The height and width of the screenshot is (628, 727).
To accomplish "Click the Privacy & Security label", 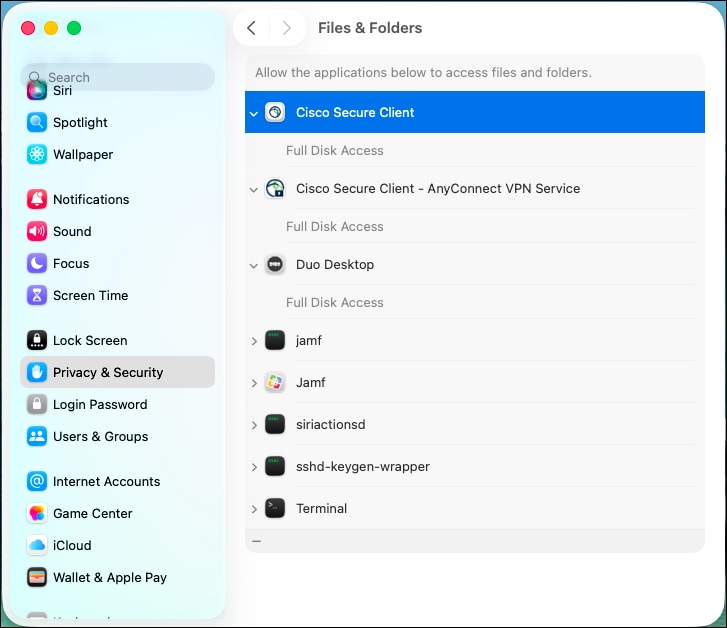I will point(108,372).
